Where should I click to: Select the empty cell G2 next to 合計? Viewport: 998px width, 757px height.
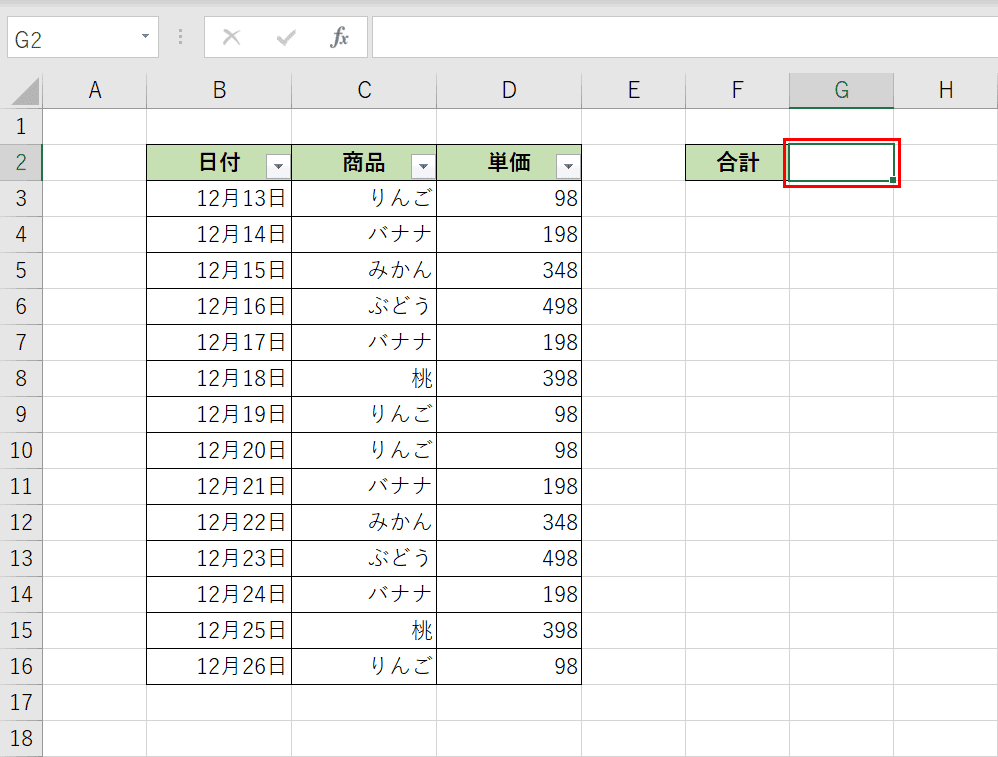point(841,163)
